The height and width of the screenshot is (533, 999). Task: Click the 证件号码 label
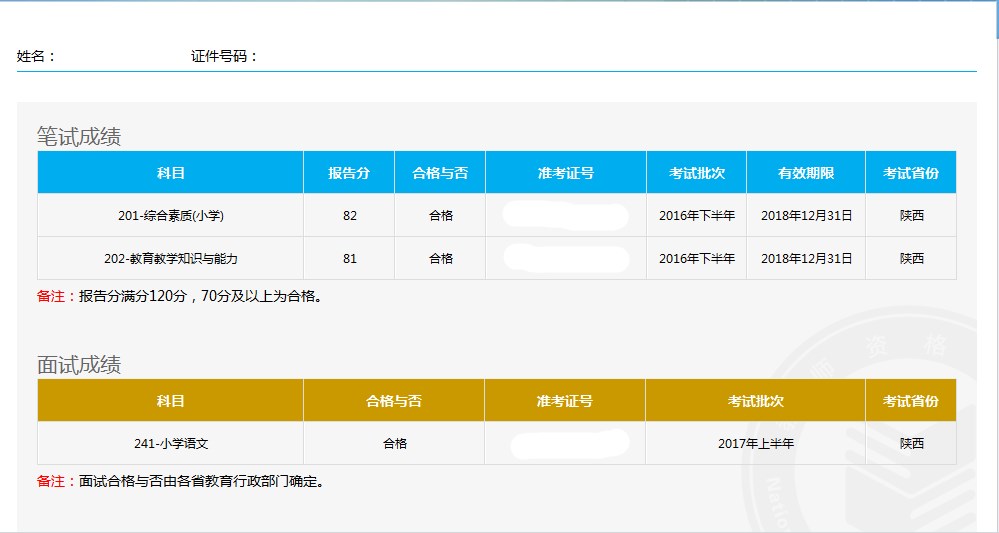(x=224, y=57)
